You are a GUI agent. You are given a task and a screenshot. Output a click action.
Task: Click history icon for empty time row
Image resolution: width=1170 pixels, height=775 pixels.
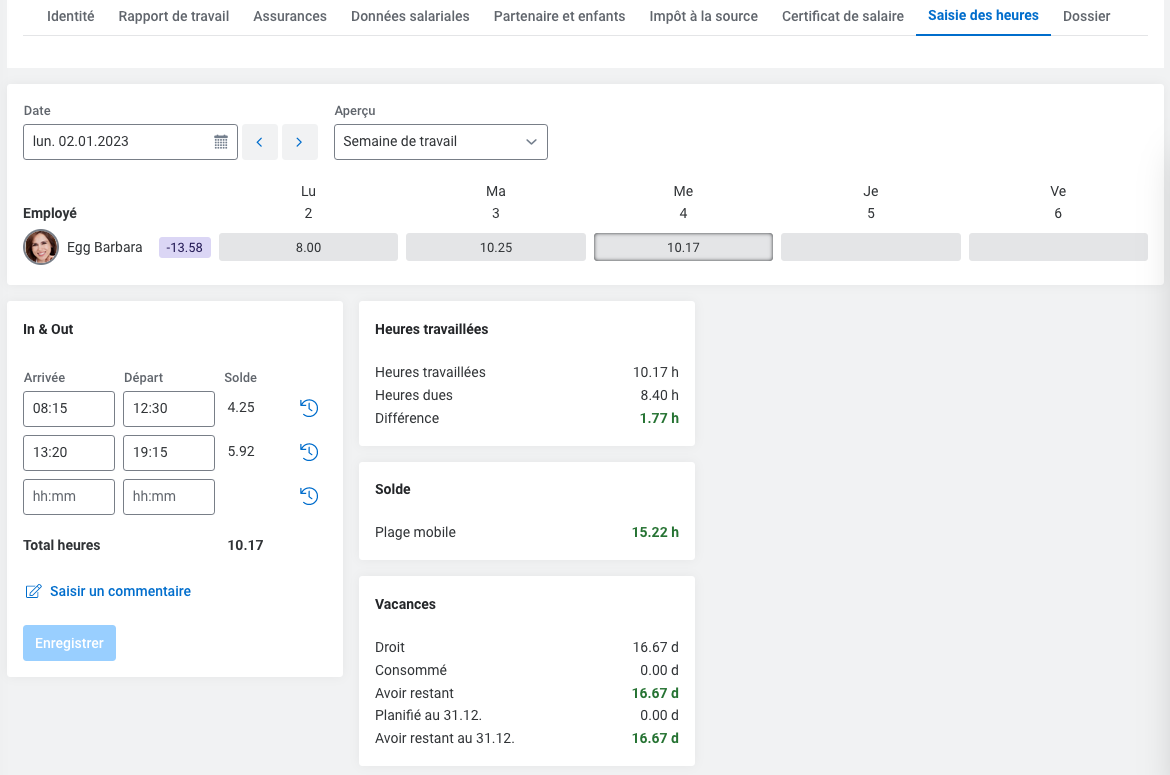309,496
